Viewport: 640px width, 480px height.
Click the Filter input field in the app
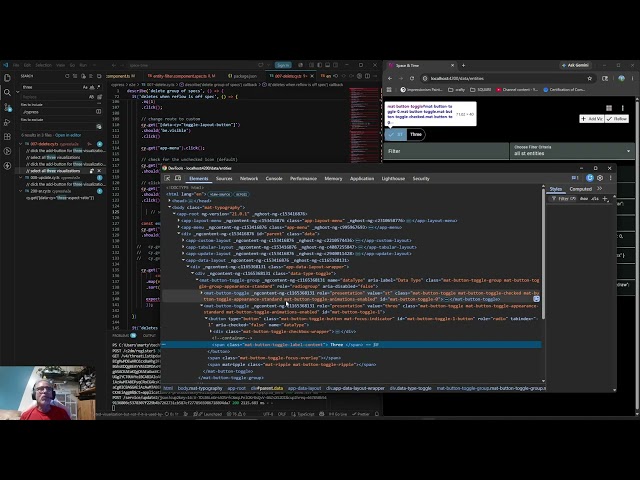(446, 151)
